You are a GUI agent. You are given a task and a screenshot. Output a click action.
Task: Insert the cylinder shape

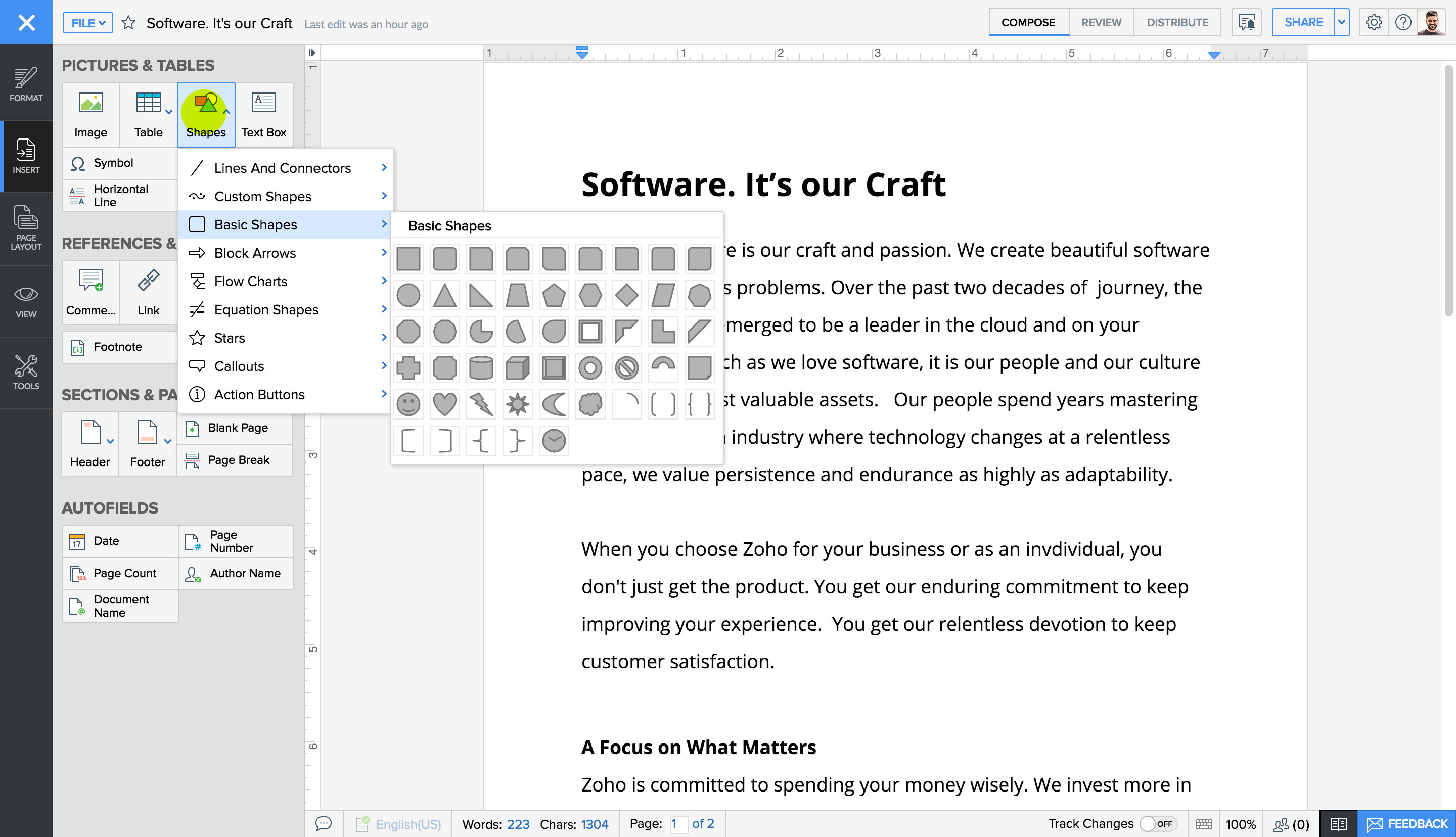coord(481,368)
